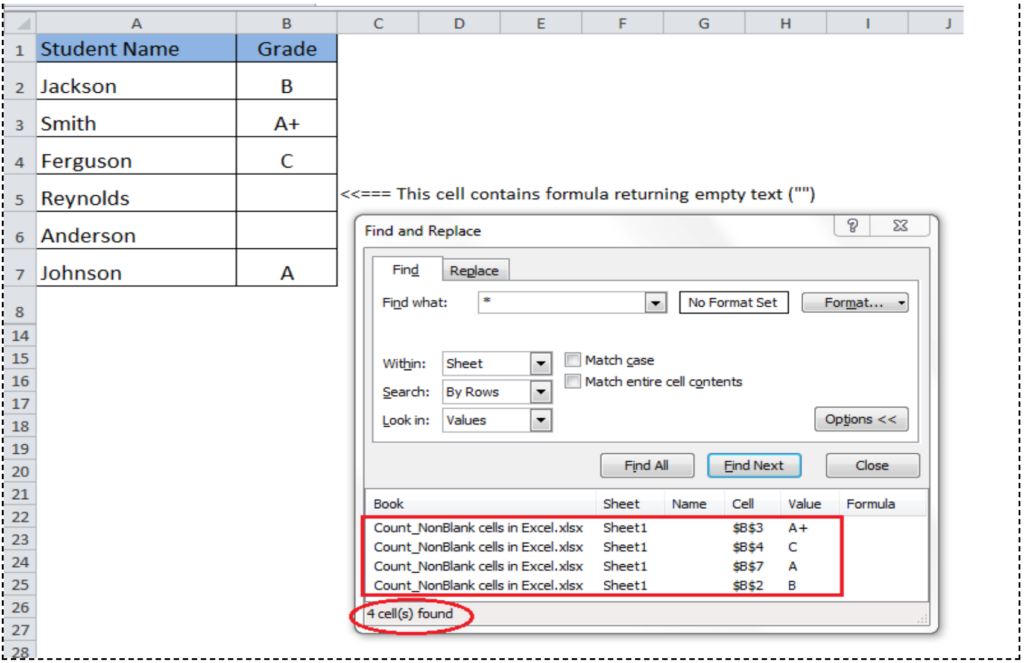The height and width of the screenshot is (663, 1024).
Task: Collapse options using Options << button
Action: coord(861,419)
